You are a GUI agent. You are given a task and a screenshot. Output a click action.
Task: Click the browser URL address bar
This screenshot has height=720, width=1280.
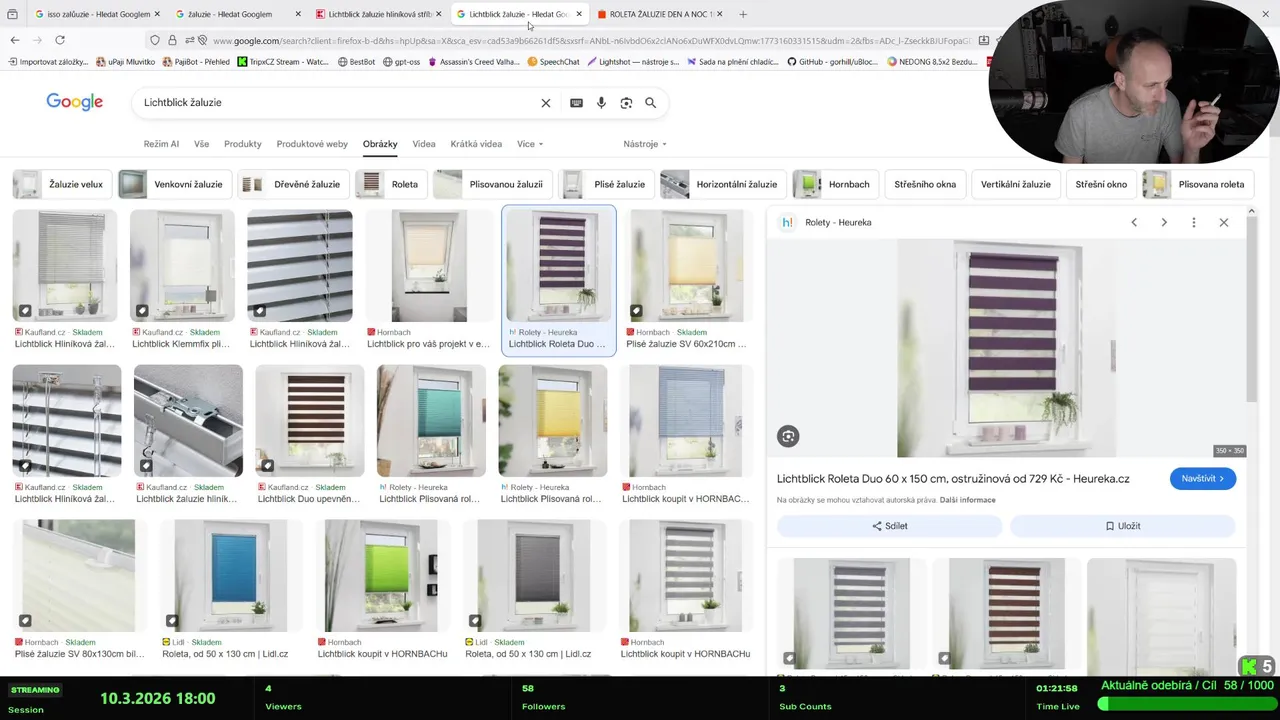590,40
